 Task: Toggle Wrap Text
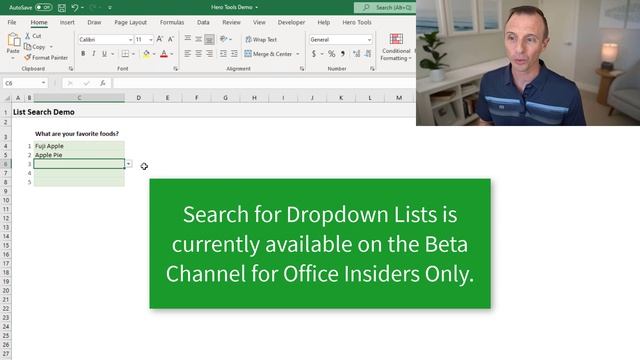coord(261,40)
